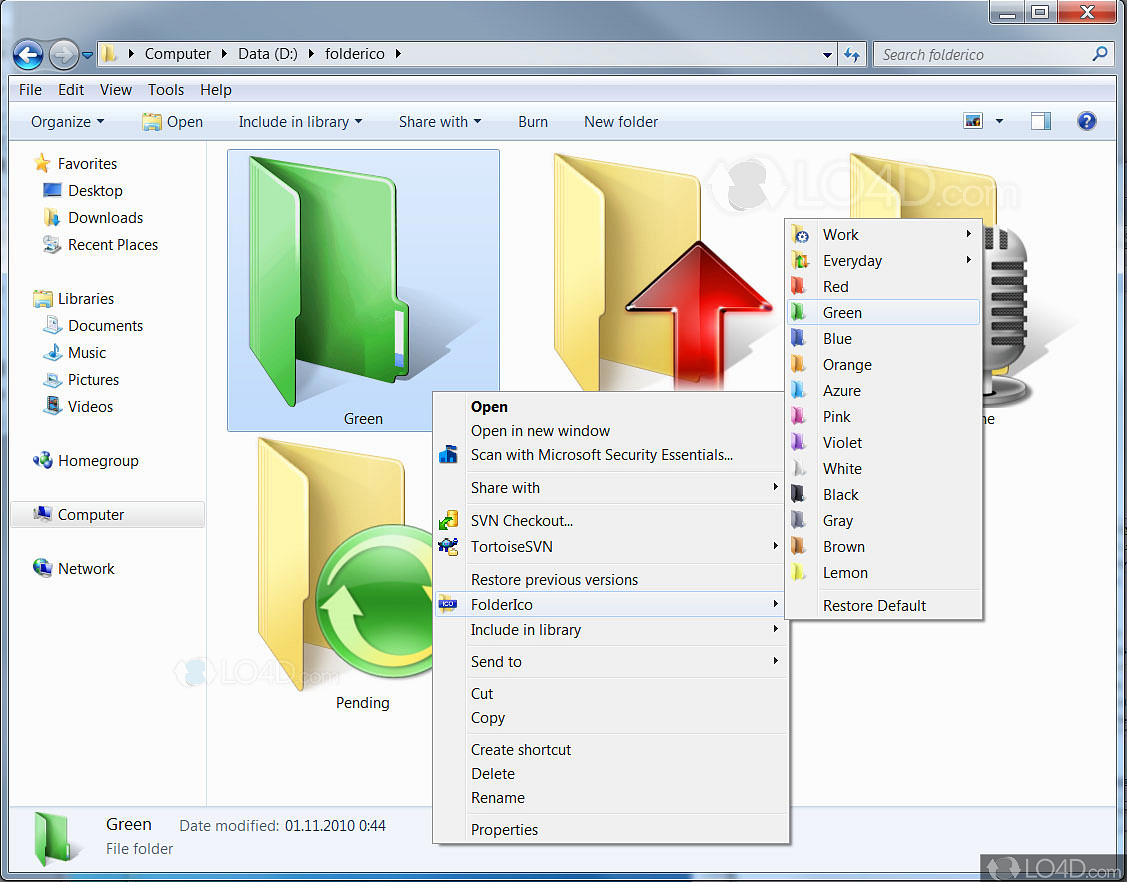
Task: Toggle the preview pane icon
Action: (x=1040, y=121)
